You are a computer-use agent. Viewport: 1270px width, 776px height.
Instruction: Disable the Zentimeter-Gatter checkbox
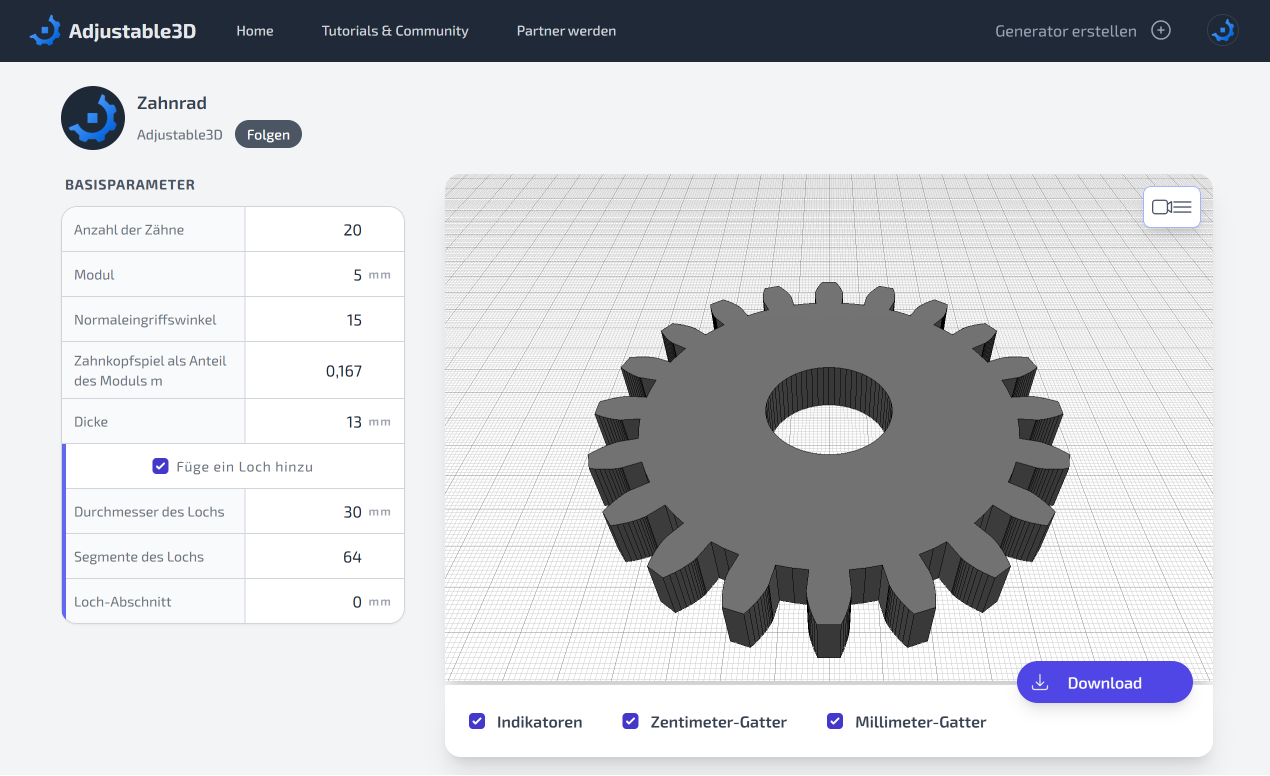coord(630,721)
